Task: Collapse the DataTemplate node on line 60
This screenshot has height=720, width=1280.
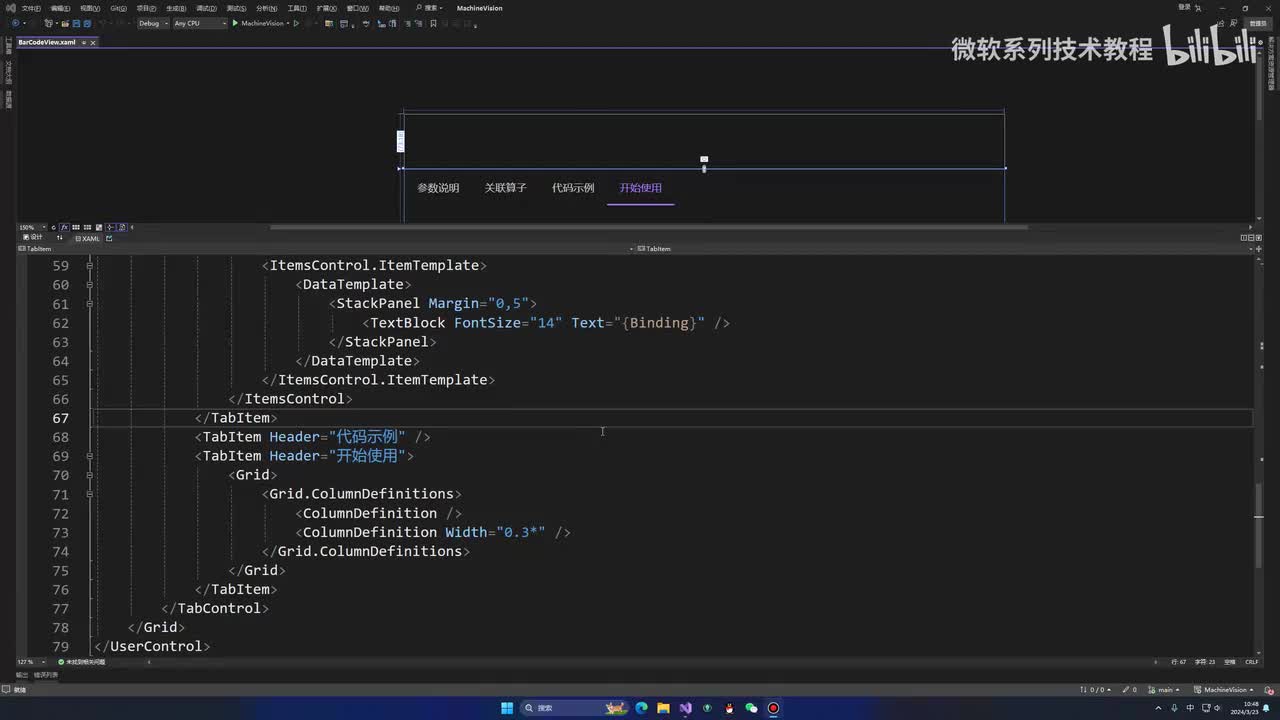Action: [x=90, y=284]
